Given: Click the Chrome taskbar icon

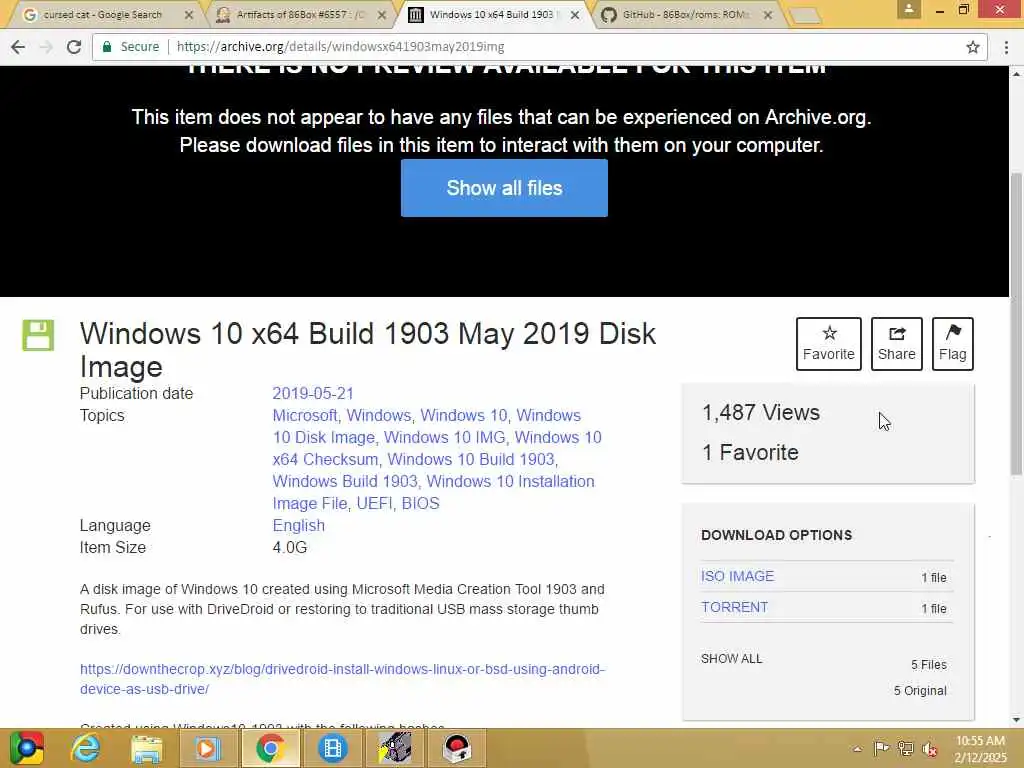Looking at the screenshot, I should point(270,748).
